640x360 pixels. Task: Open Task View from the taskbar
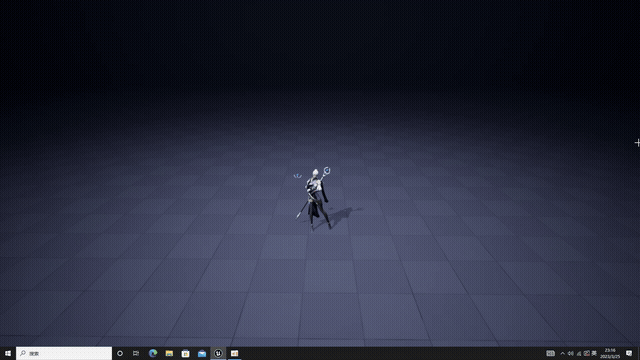pyautogui.click(x=136, y=353)
